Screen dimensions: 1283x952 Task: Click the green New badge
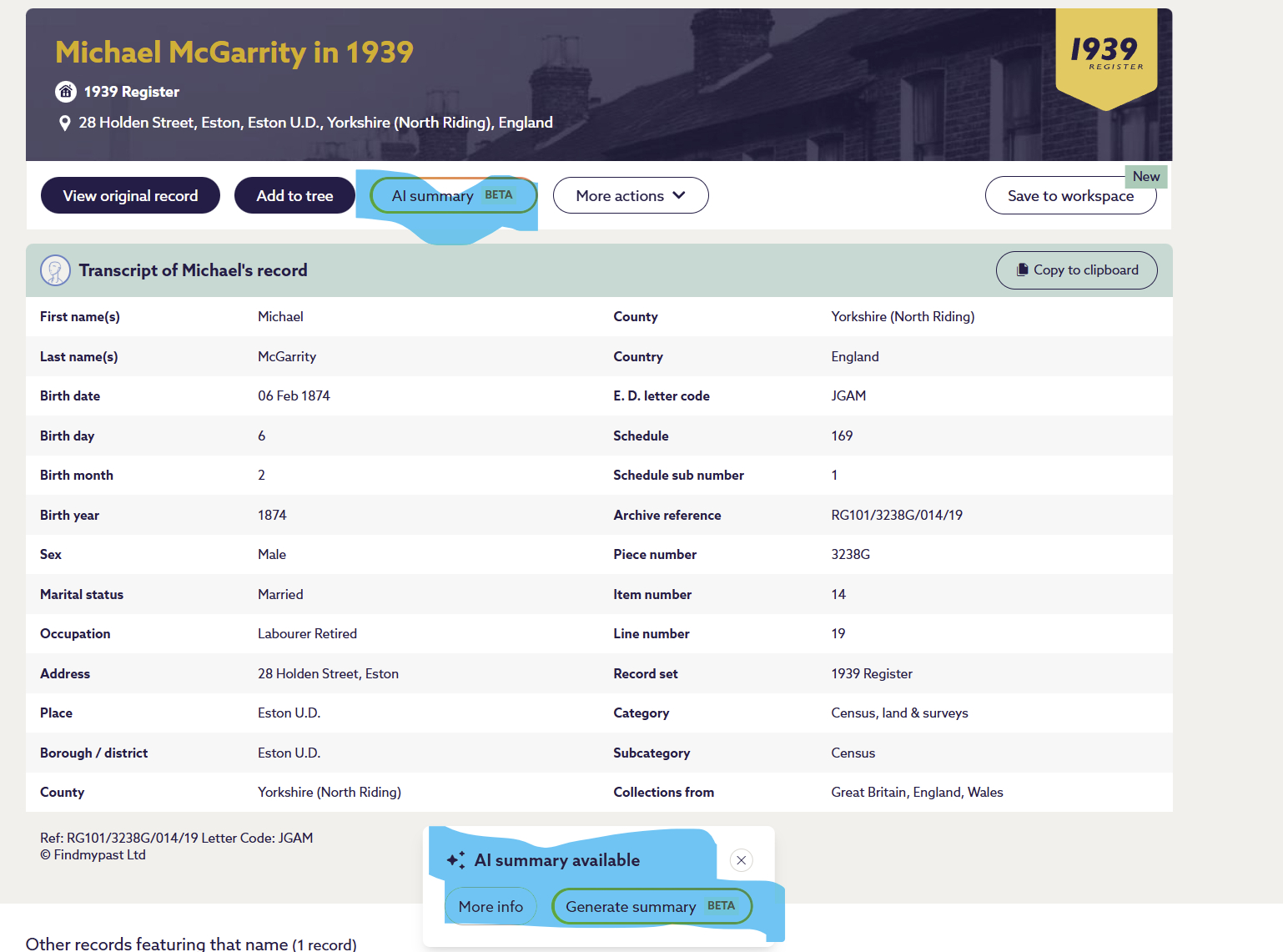[1145, 176]
